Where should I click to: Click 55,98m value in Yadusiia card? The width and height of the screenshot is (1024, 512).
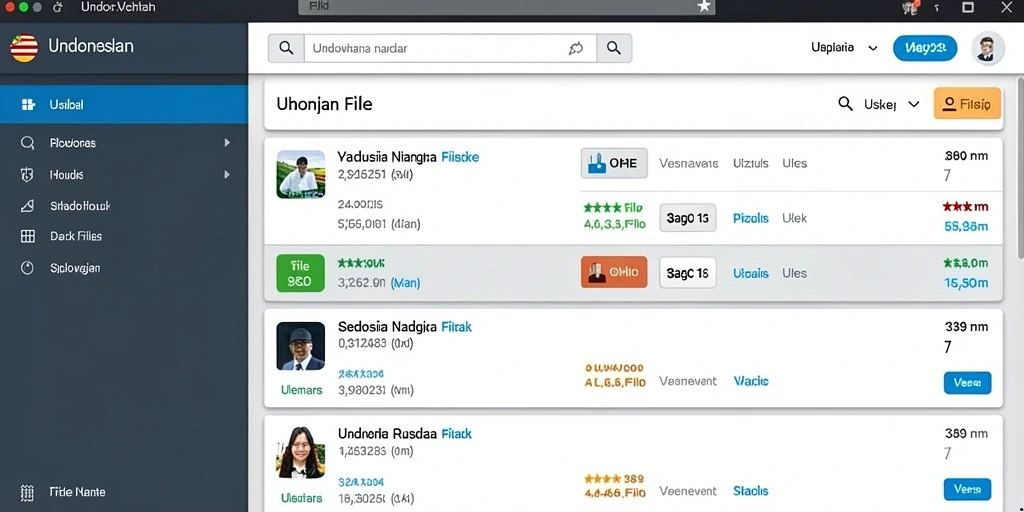click(967, 227)
